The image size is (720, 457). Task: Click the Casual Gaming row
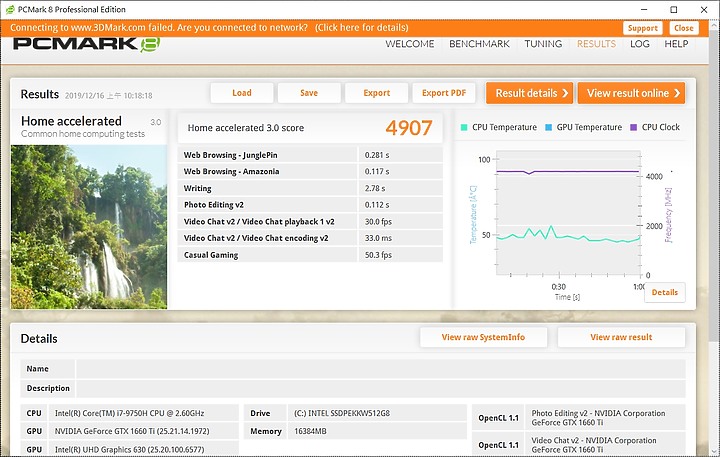310,255
